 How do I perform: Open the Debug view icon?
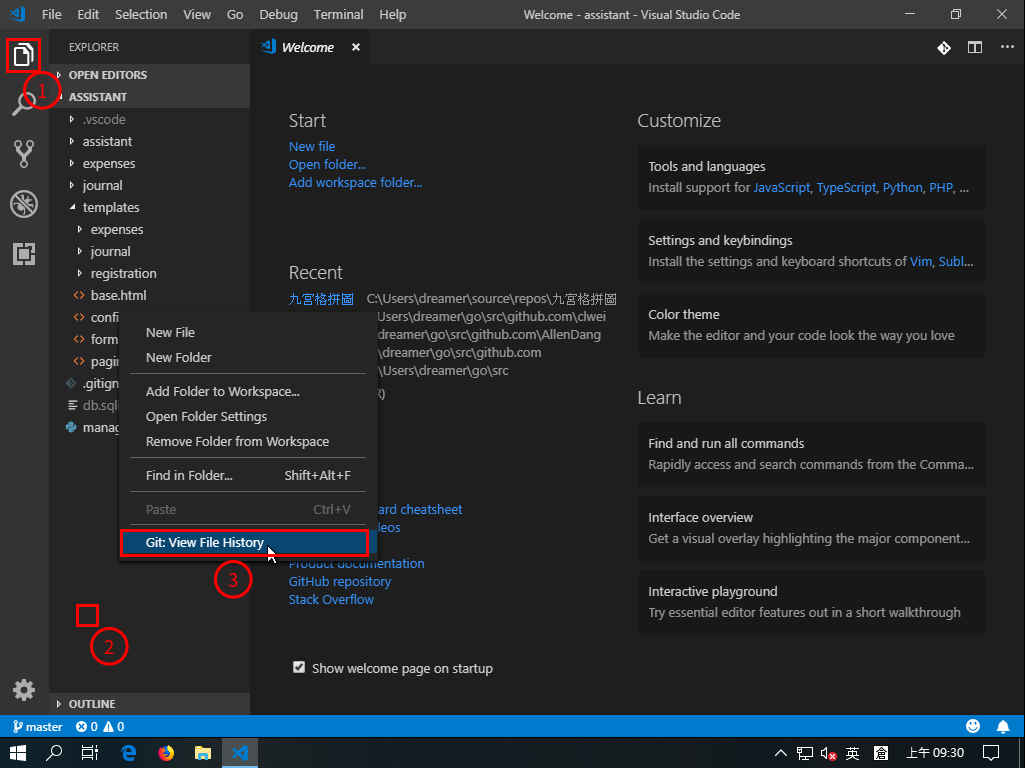tap(24, 204)
